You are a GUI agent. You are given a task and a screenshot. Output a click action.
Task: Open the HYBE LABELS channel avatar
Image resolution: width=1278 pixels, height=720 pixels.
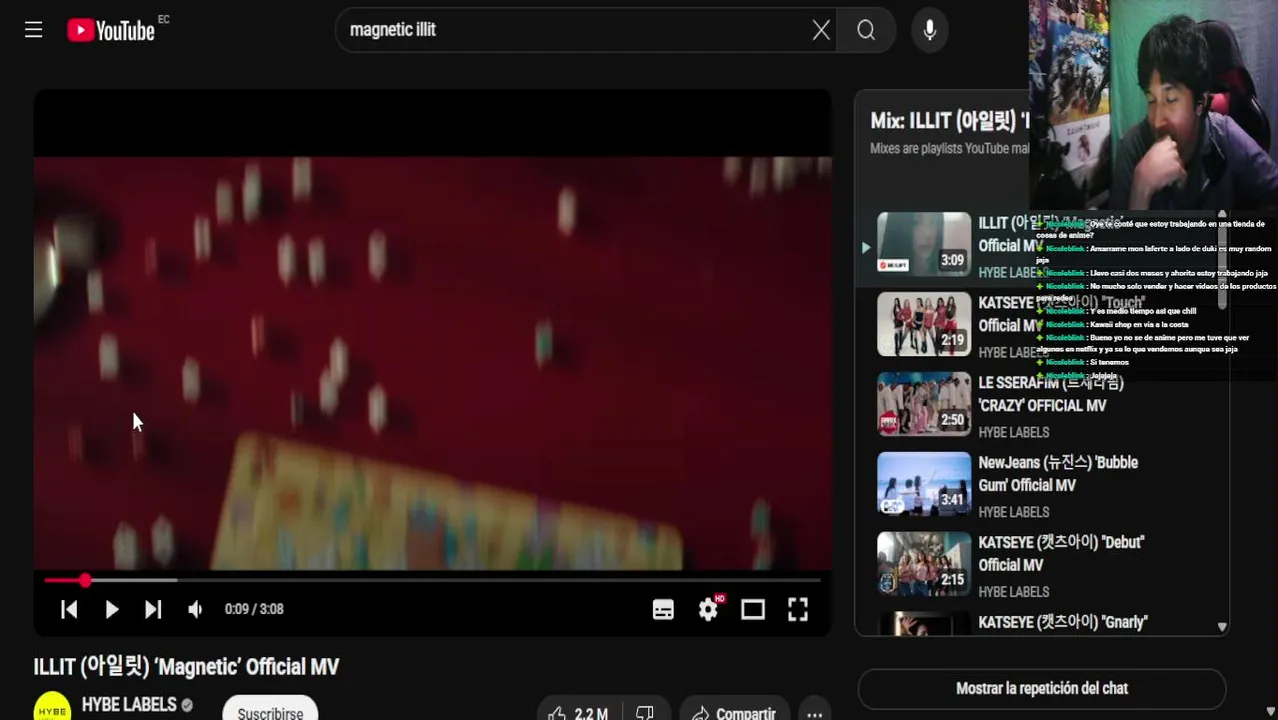52,708
